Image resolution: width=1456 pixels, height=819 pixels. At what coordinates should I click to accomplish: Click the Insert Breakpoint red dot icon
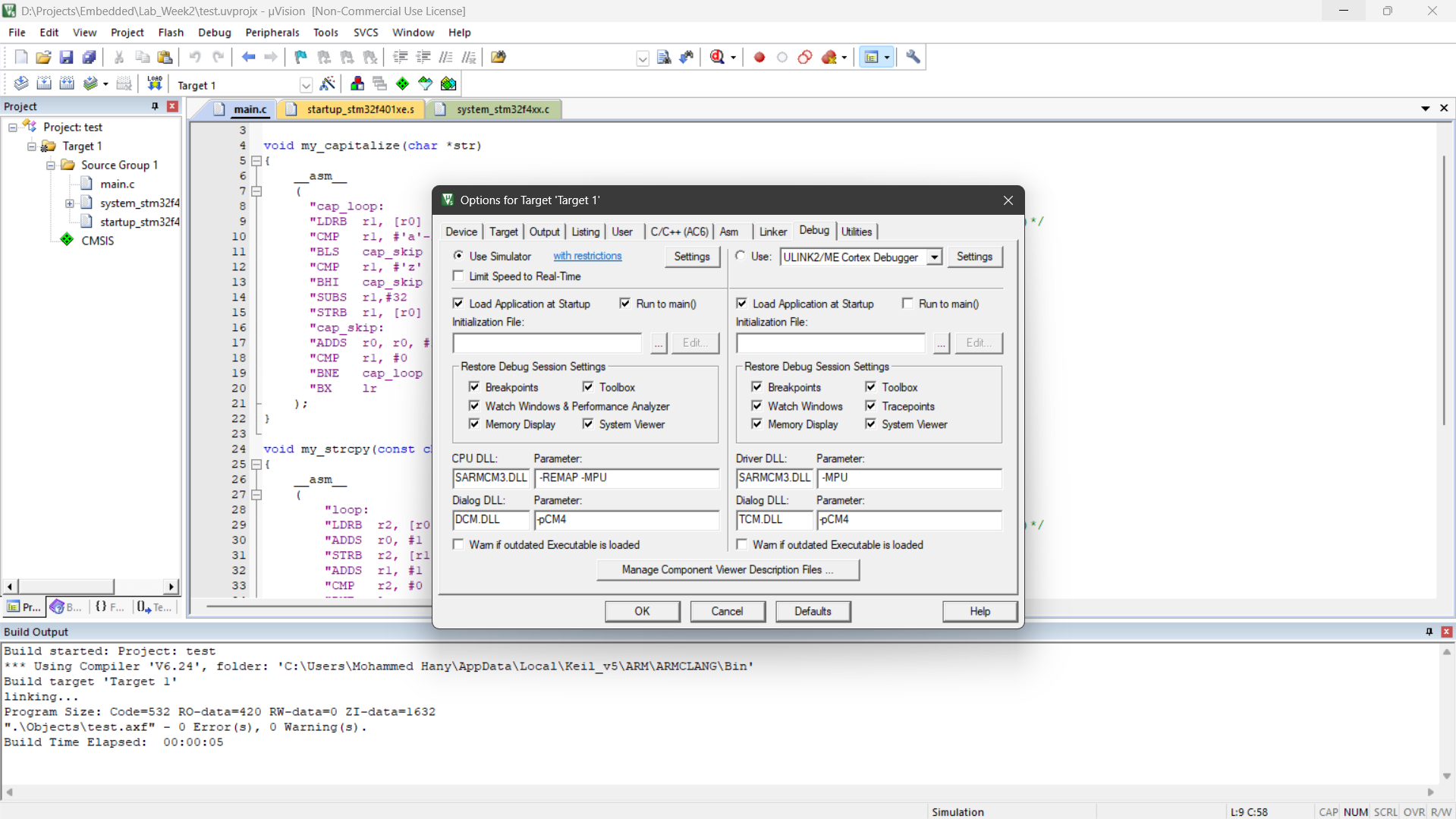[759, 57]
